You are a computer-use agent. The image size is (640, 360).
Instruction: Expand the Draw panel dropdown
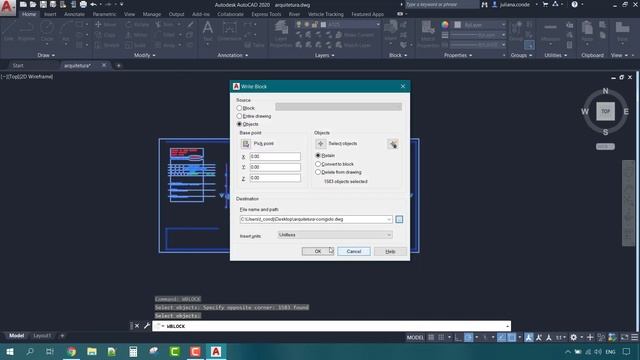tap(46, 55)
